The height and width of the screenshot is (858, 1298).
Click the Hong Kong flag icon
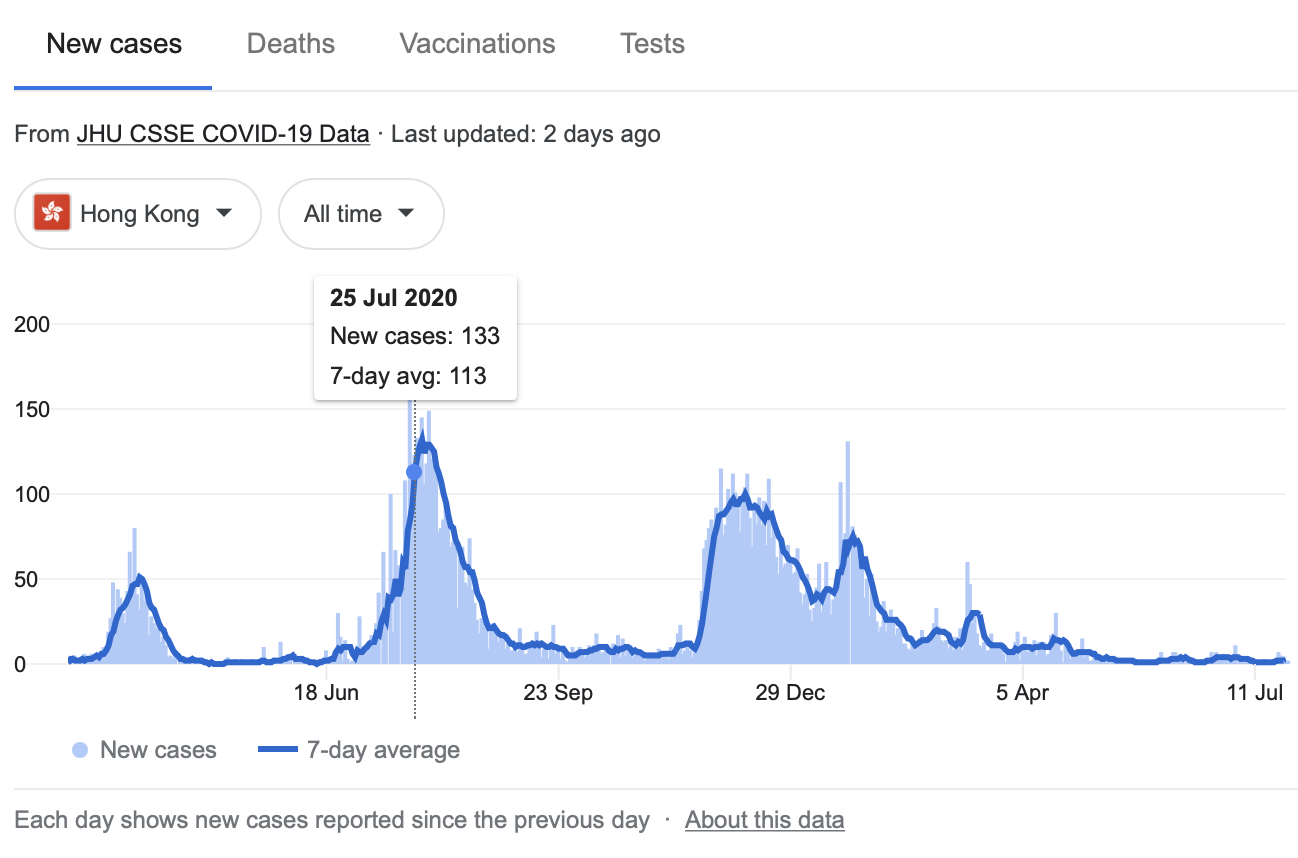52,213
